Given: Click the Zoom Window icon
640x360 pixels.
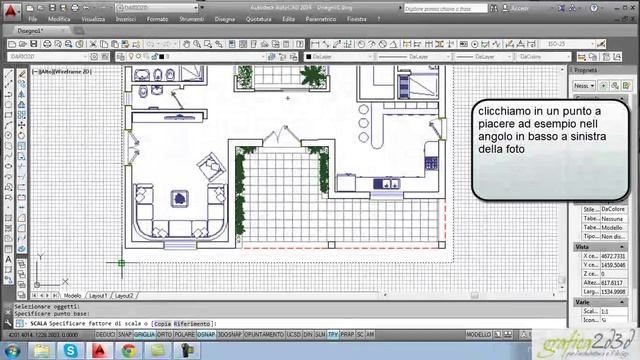Looking at the screenshot, I should pyautogui.click(x=208, y=44).
